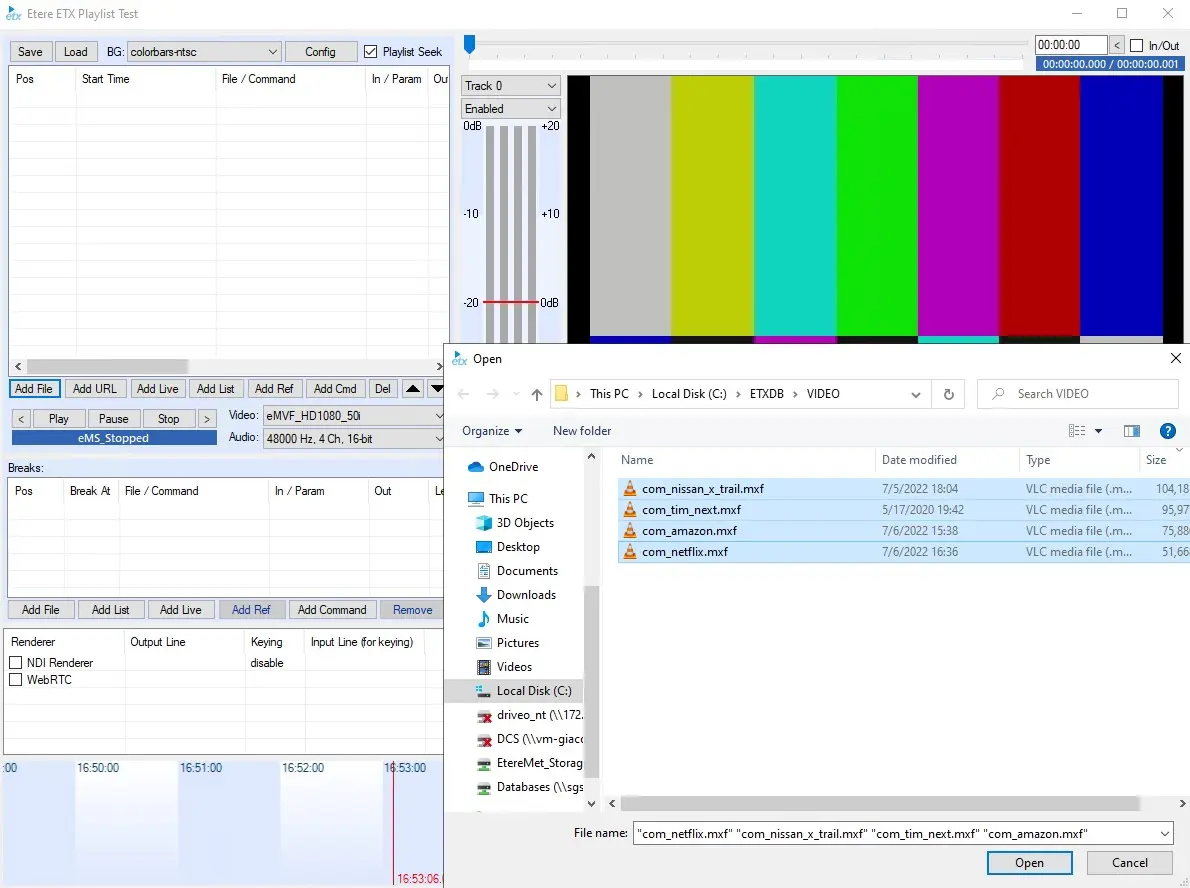Expand the Track 0 dropdown
Screen dimensions: 1190x888
coord(551,86)
